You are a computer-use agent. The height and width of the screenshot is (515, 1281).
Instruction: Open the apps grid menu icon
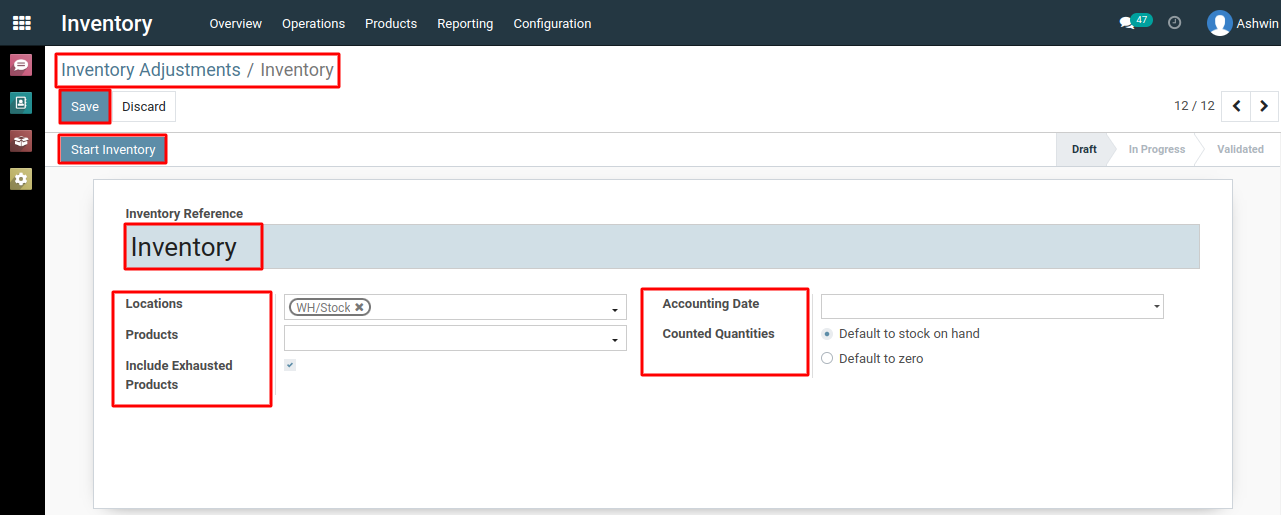pos(21,22)
